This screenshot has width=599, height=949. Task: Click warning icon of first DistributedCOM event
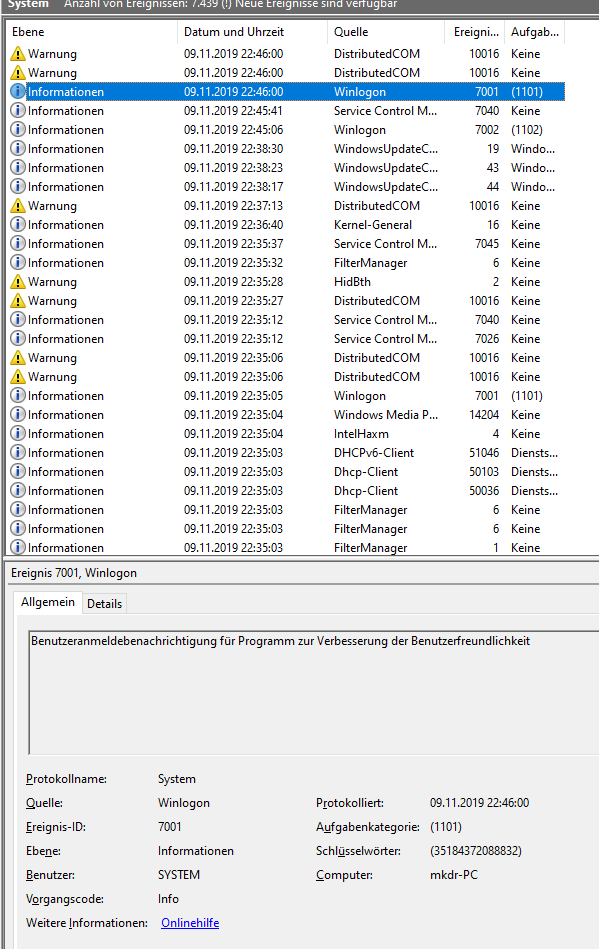click(x=18, y=54)
